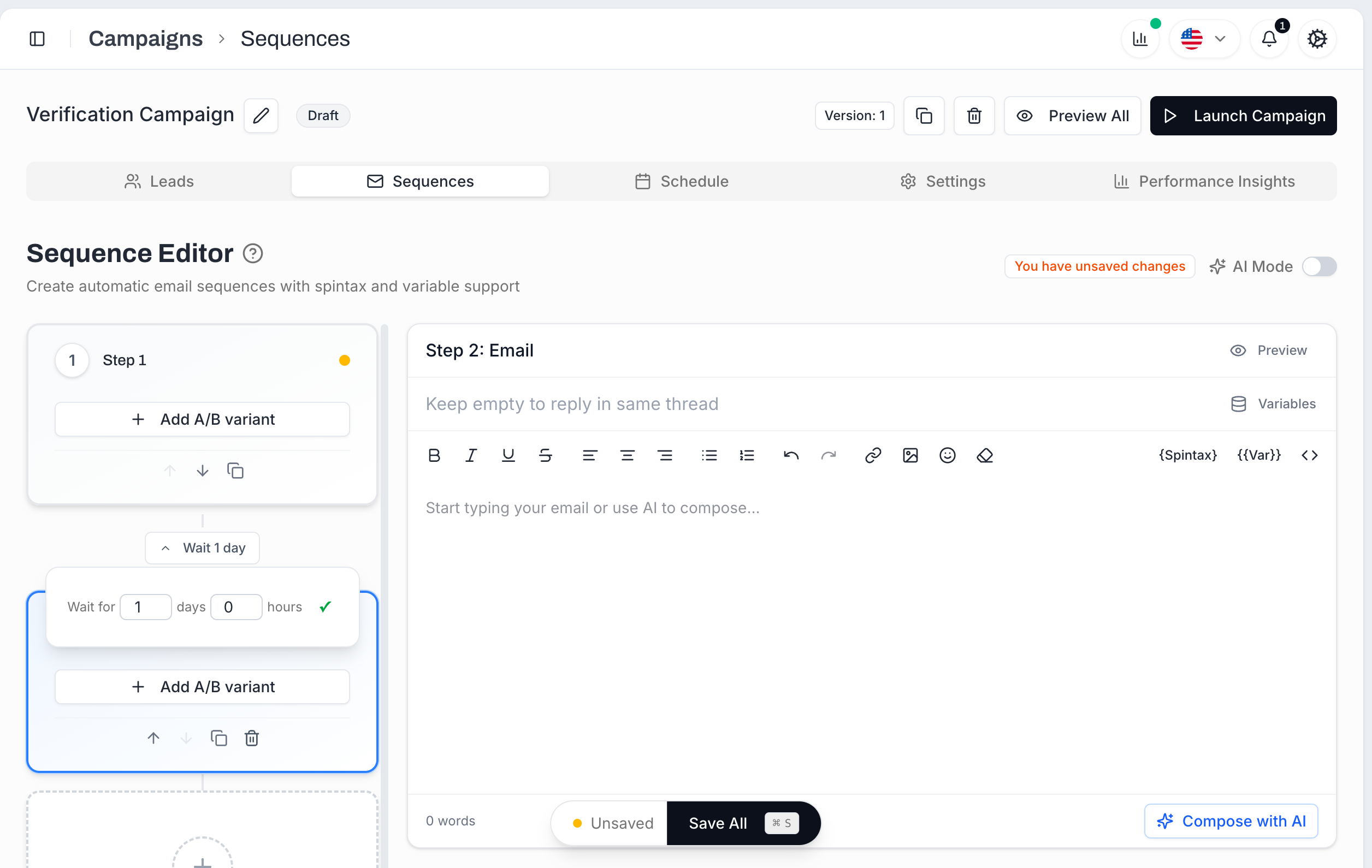This screenshot has width=1372, height=868.
Task: Launch the campaign
Action: point(1243,116)
